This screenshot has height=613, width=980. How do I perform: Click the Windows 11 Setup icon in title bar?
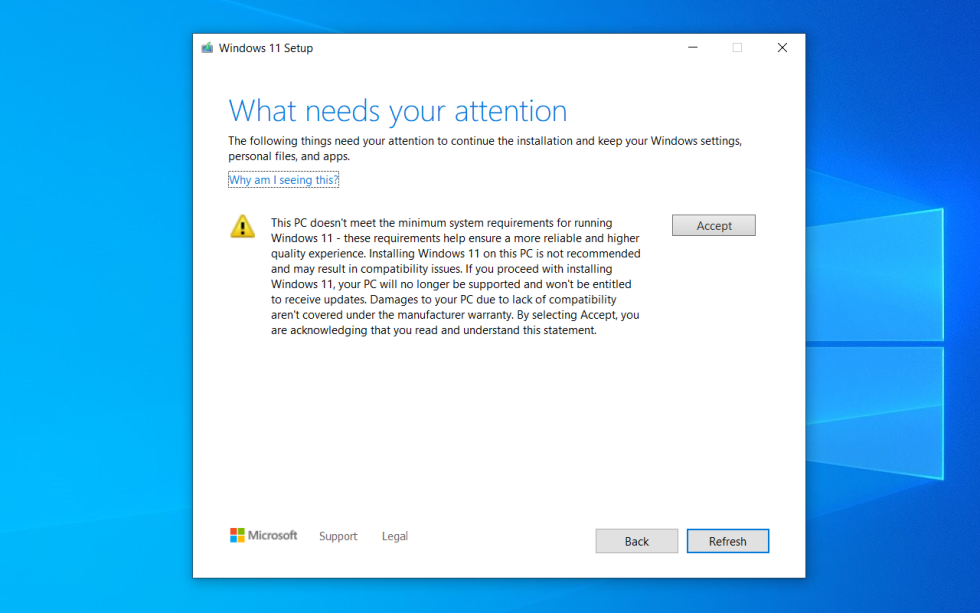(207, 47)
